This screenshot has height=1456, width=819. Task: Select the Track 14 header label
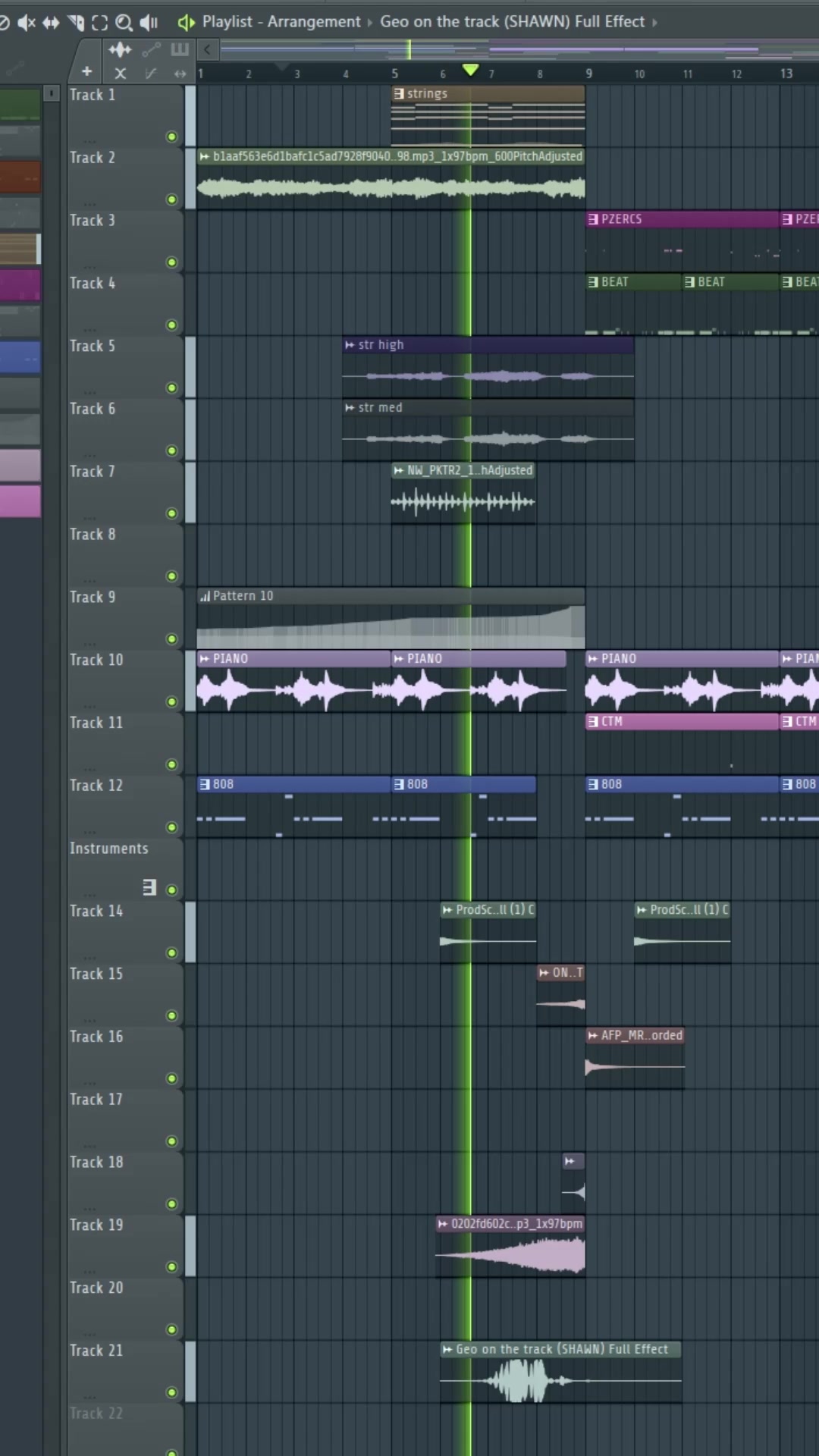(x=96, y=912)
